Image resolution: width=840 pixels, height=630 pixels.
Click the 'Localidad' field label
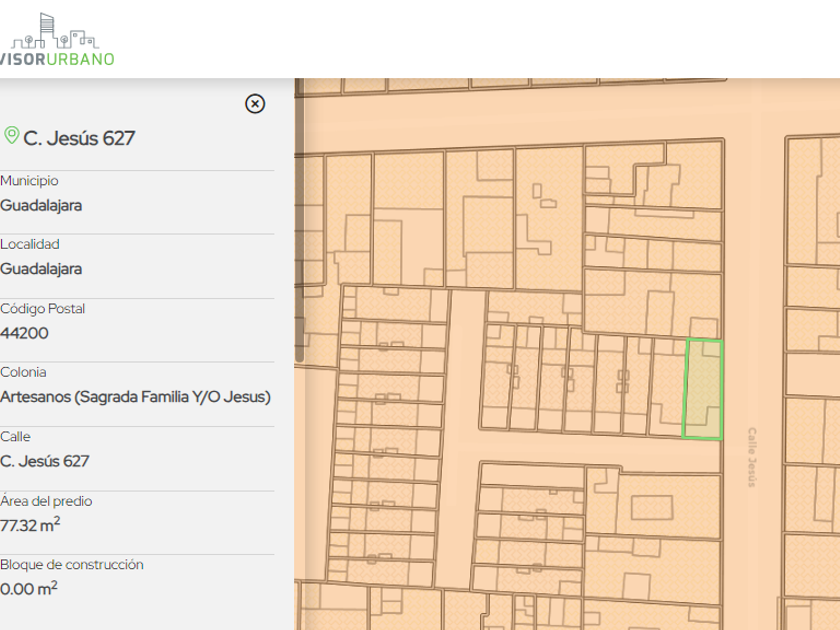tap(29, 244)
